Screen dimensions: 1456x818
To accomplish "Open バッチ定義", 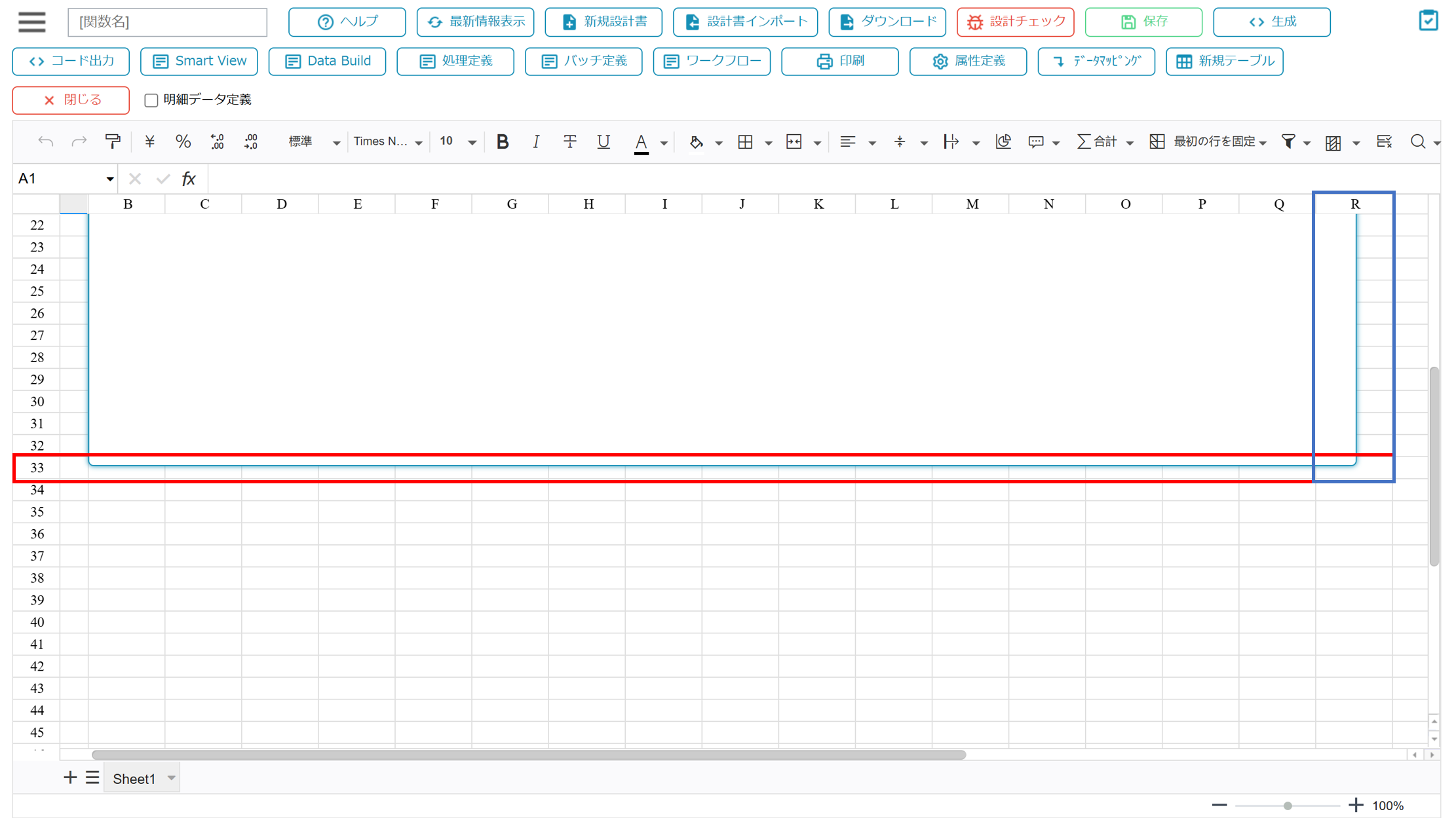I will [x=584, y=61].
